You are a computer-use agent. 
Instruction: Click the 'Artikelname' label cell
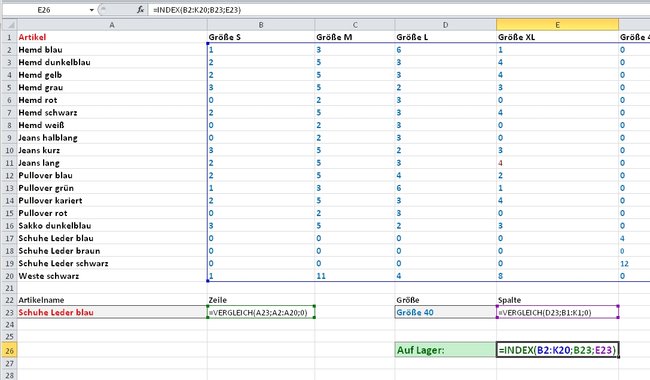112,300
